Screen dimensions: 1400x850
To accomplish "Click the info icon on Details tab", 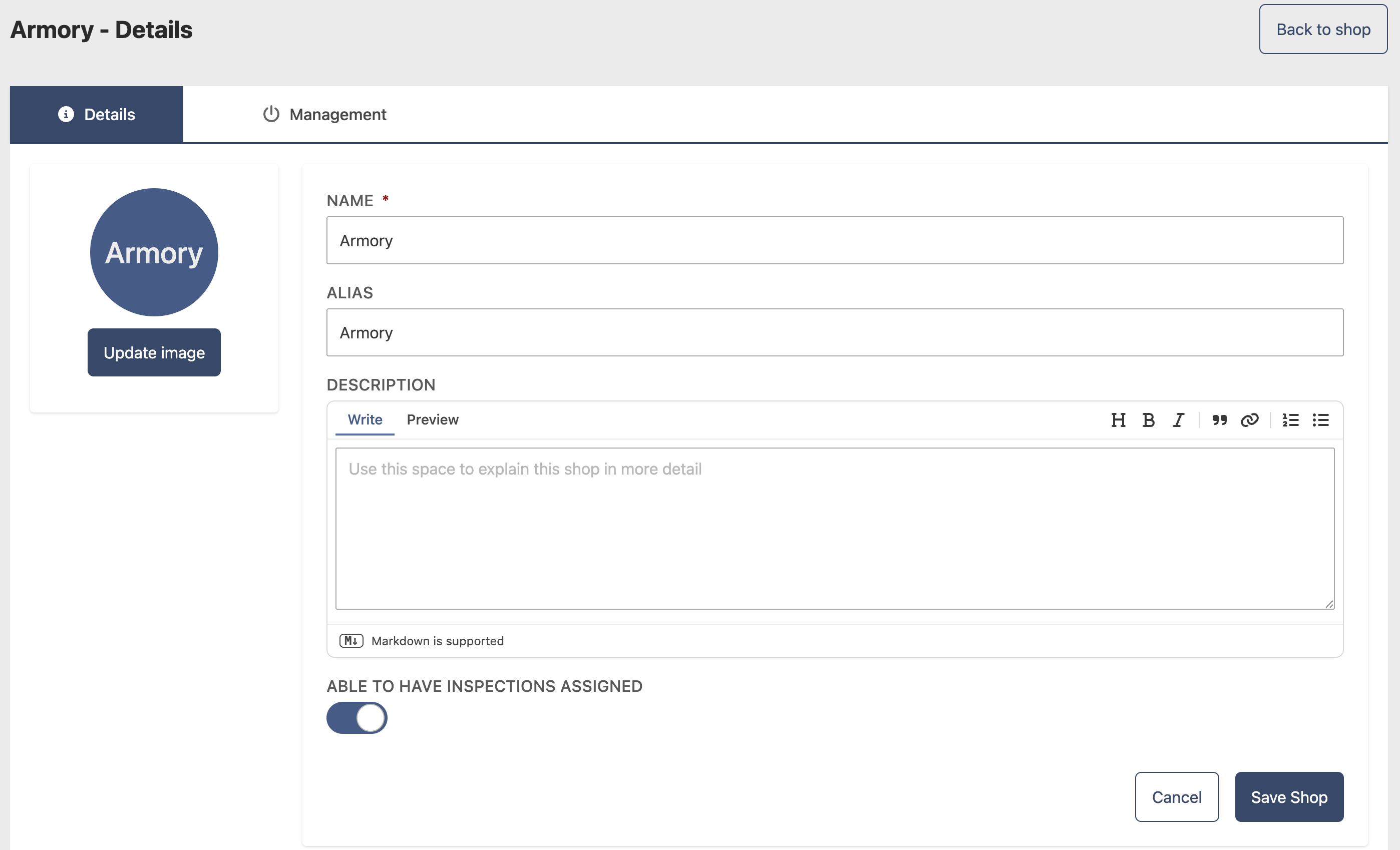I will point(66,114).
